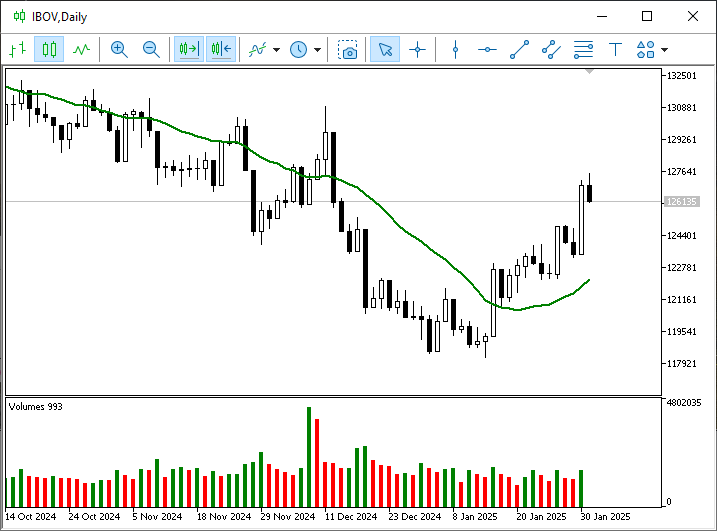Select the cursor arrow tool
Image resolution: width=717 pixels, height=531 pixels.
tap(385, 49)
